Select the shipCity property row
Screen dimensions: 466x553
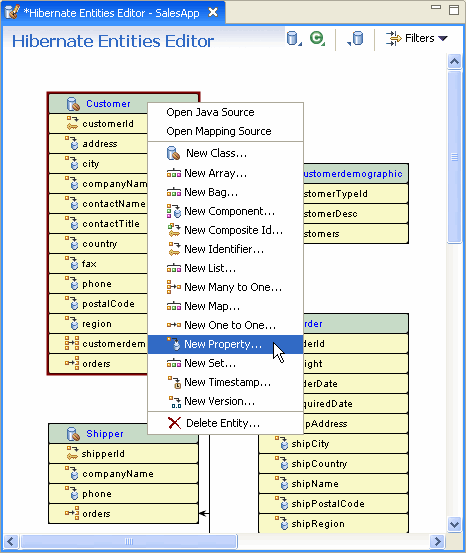[x=333, y=444]
